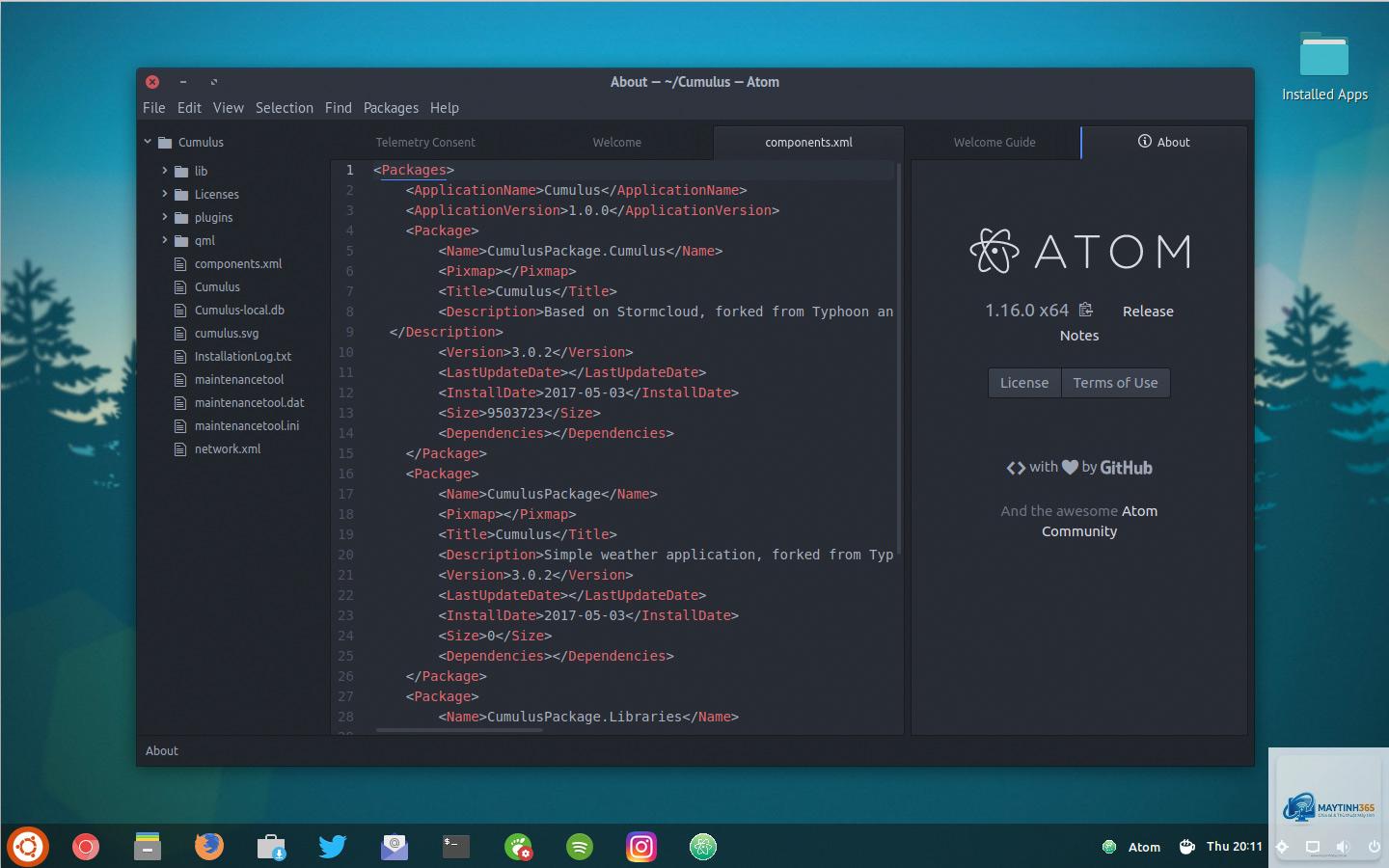Expand the plugins folder chevron

[x=165, y=217]
